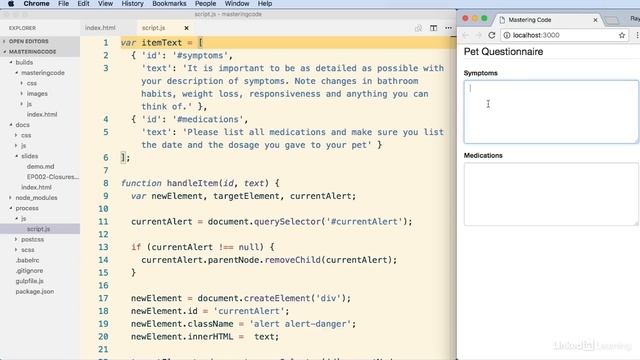
Task: Collapse the docs folder
Action: [x=22, y=125]
